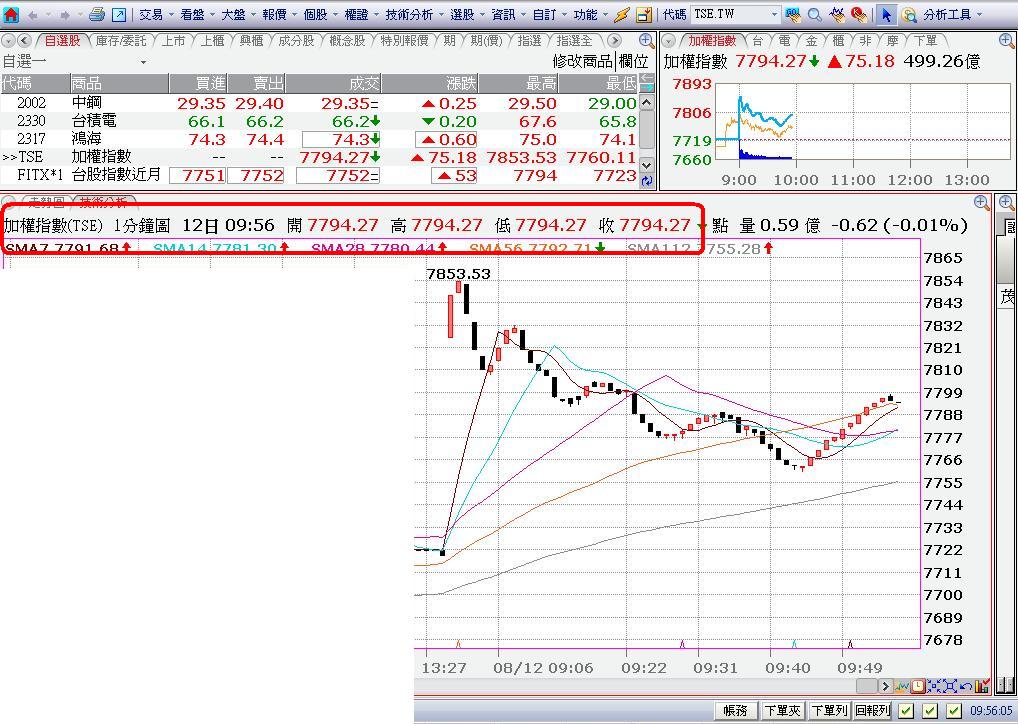Open the 自選一 watchlist dropdown

click(x=143, y=62)
